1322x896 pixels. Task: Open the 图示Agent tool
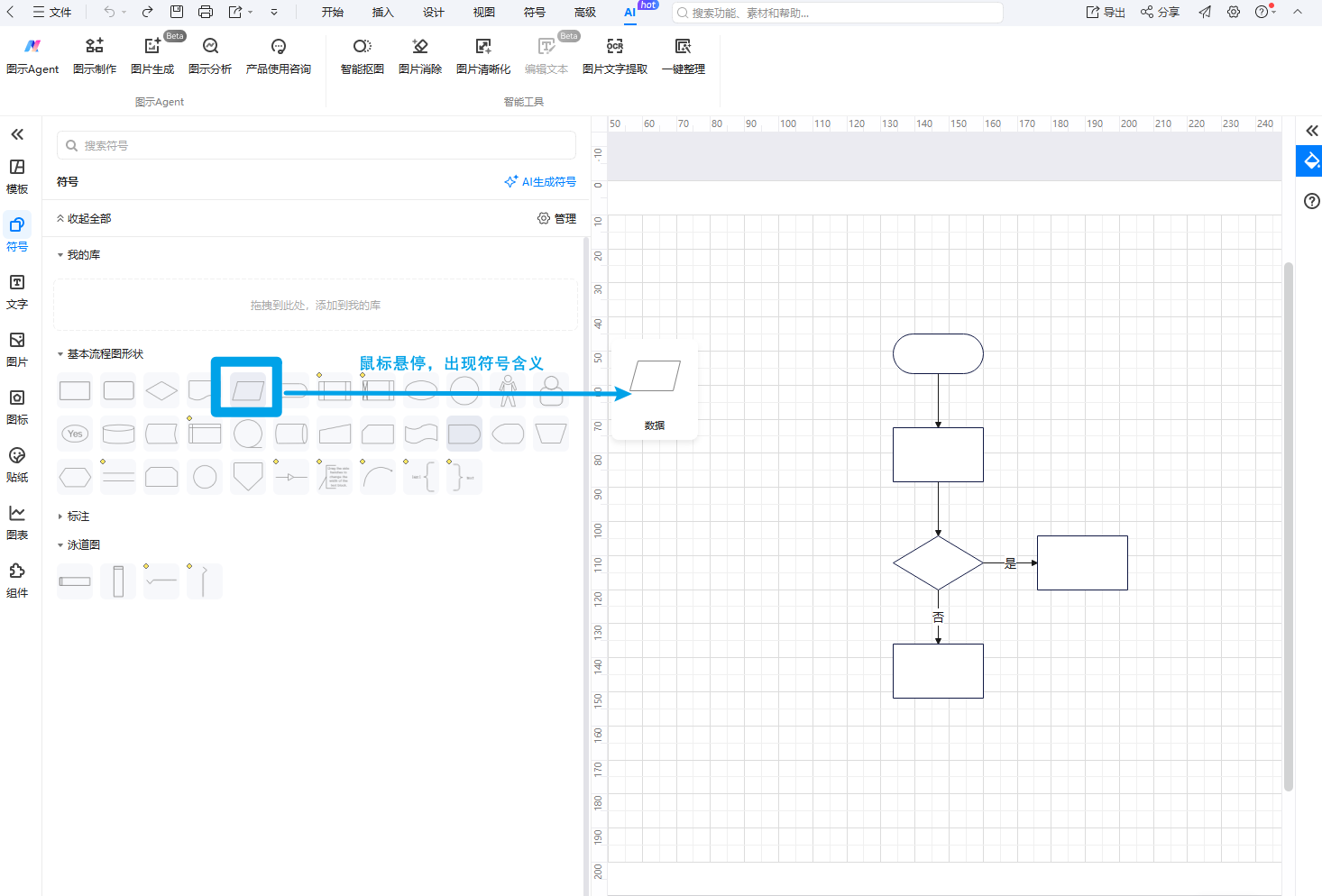32,56
